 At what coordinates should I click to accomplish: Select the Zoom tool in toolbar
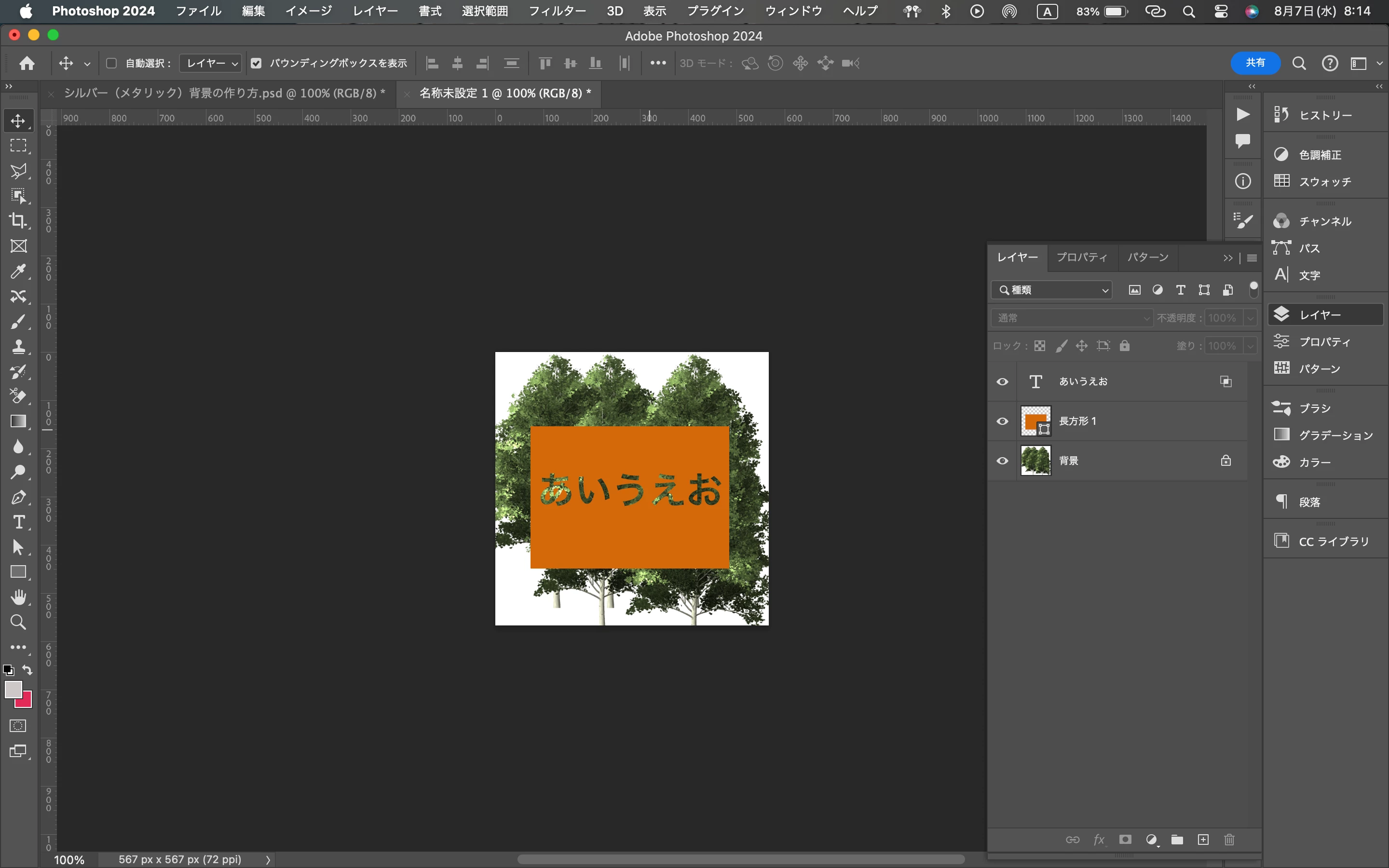[18, 622]
